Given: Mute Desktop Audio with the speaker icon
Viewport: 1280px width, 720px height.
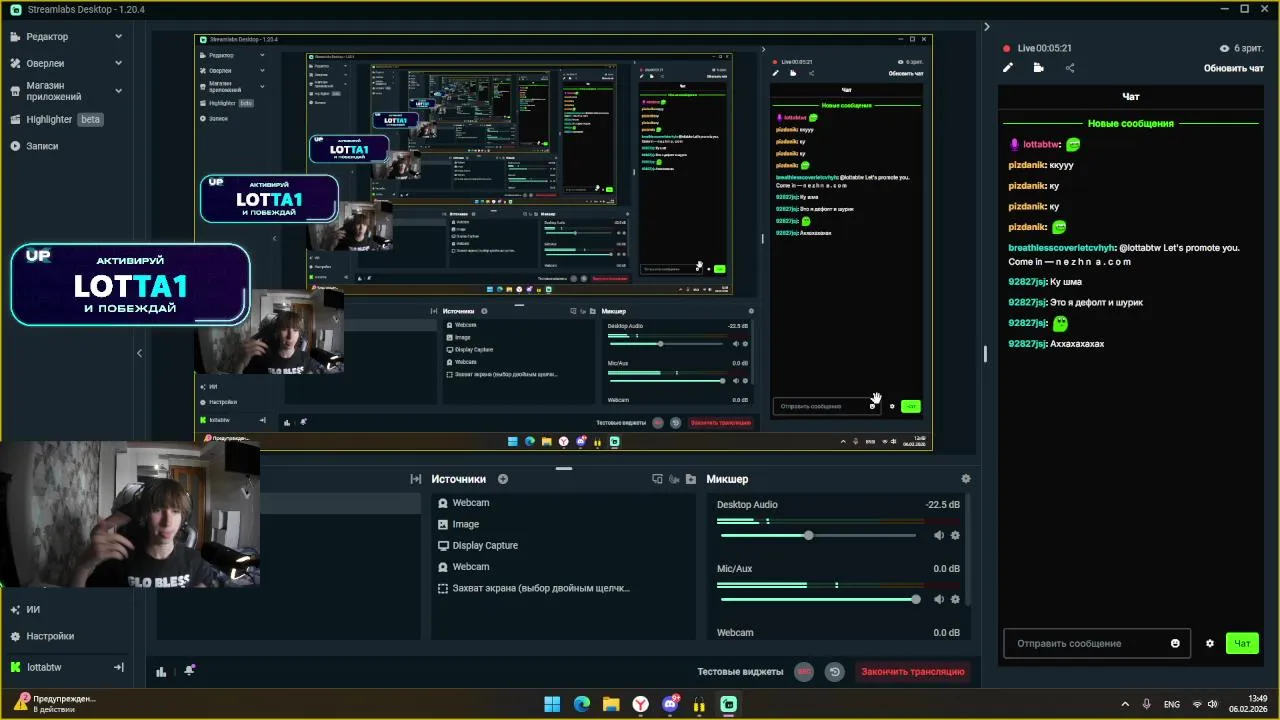Looking at the screenshot, I should pos(938,535).
